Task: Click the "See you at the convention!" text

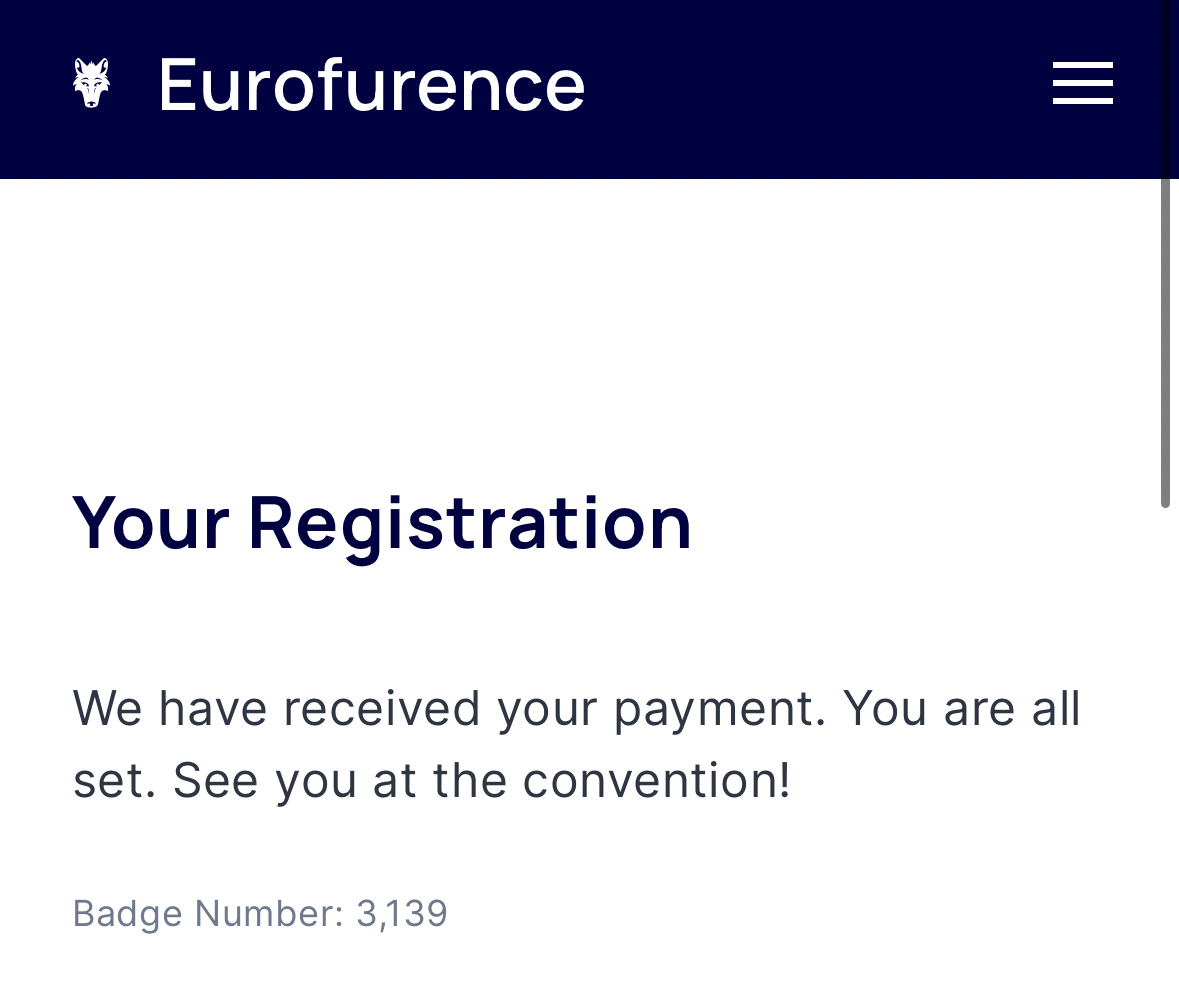Action: [x=481, y=780]
